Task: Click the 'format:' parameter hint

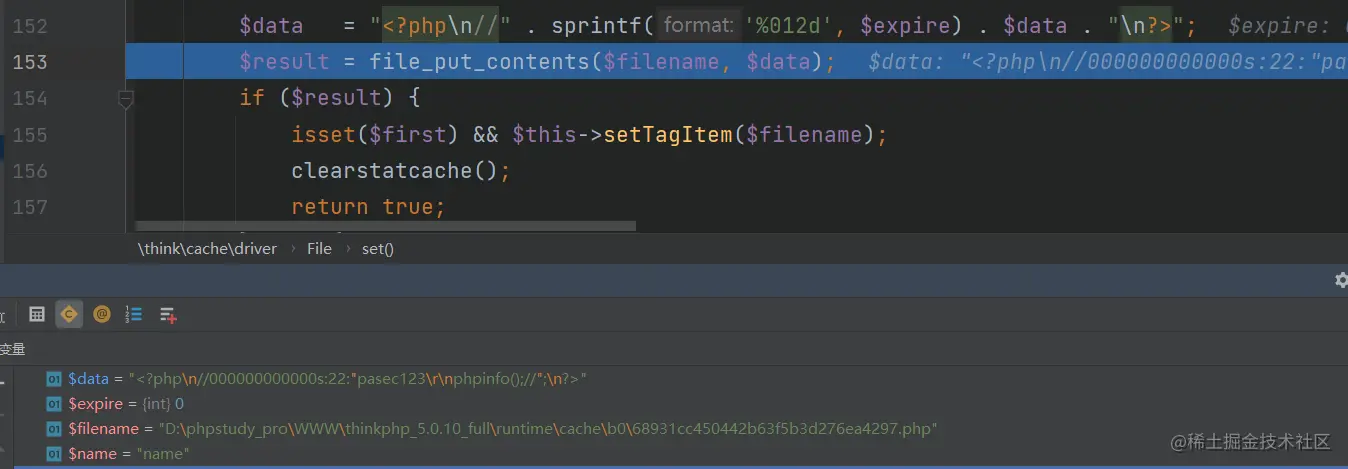Action: [x=698, y=26]
